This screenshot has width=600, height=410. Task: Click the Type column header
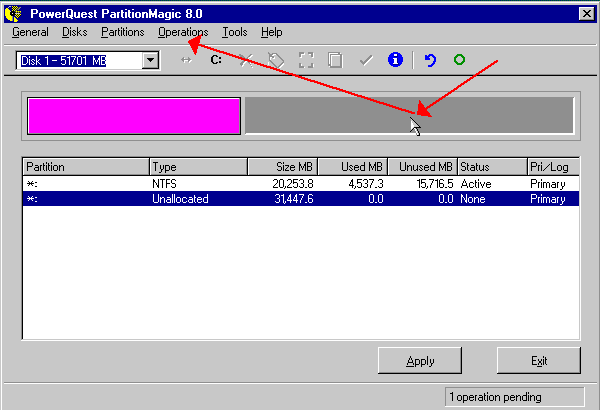(199, 167)
